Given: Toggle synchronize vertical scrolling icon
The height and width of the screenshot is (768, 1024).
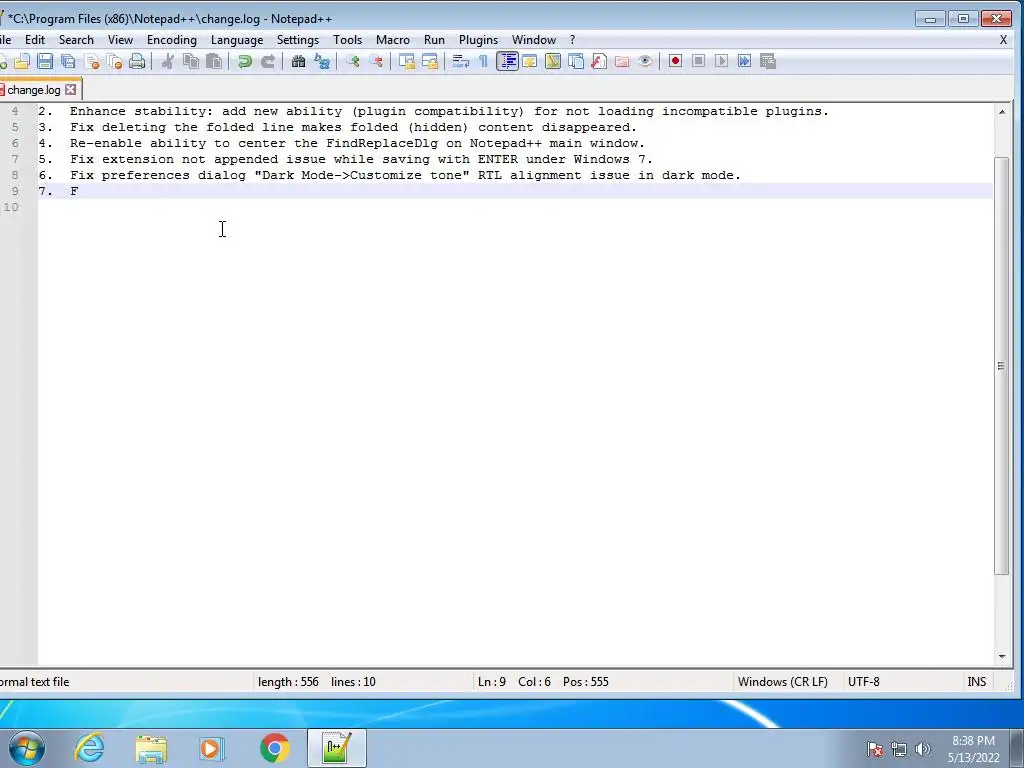Looking at the screenshot, I should (x=407, y=61).
